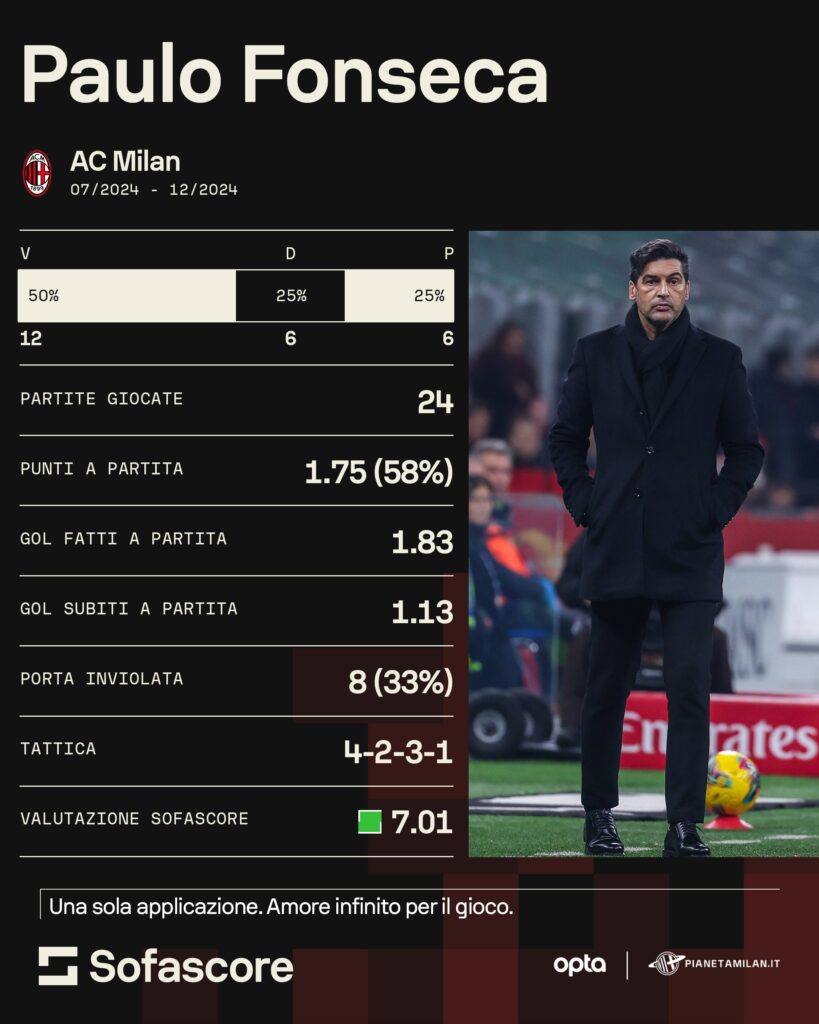Image resolution: width=819 pixels, height=1024 pixels.
Task: Select the 50% wins bar segment
Action: (x=127, y=296)
